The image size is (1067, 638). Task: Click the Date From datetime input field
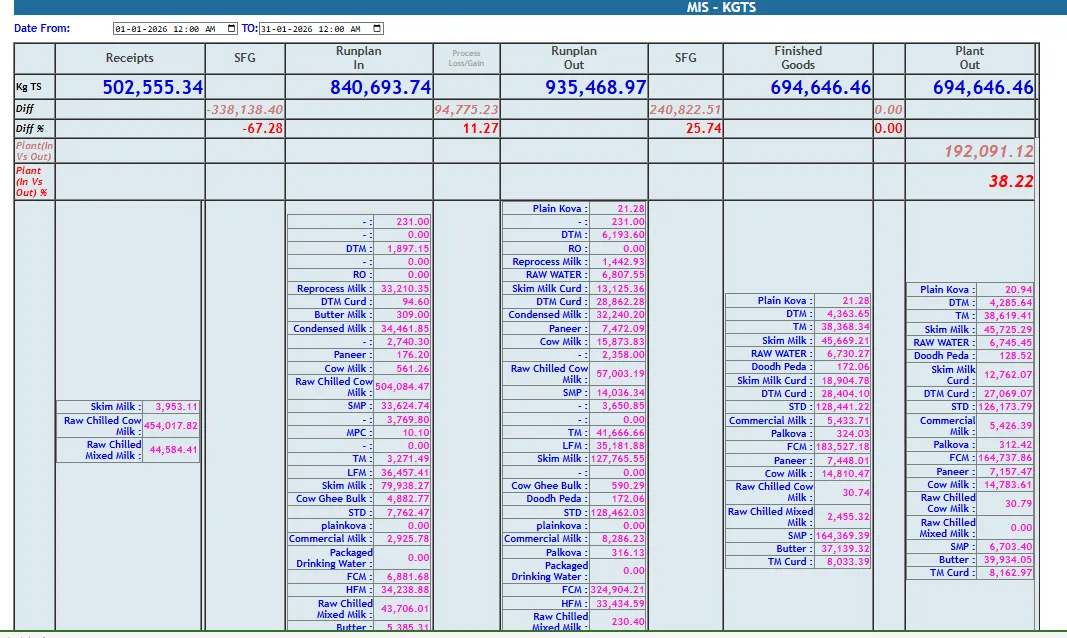coord(176,29)
